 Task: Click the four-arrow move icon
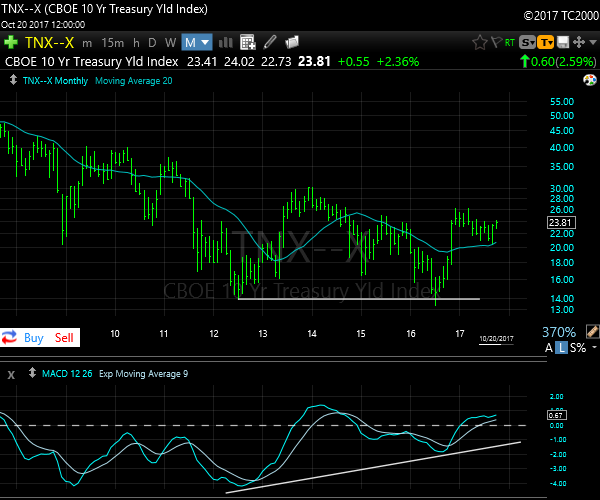(x=579, y=42)
